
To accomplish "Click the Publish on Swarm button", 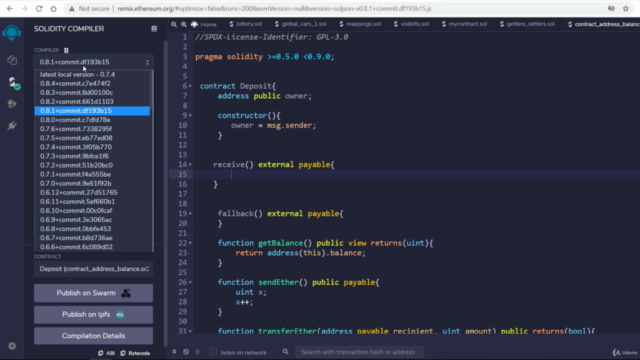I will (x=93, y=293).
